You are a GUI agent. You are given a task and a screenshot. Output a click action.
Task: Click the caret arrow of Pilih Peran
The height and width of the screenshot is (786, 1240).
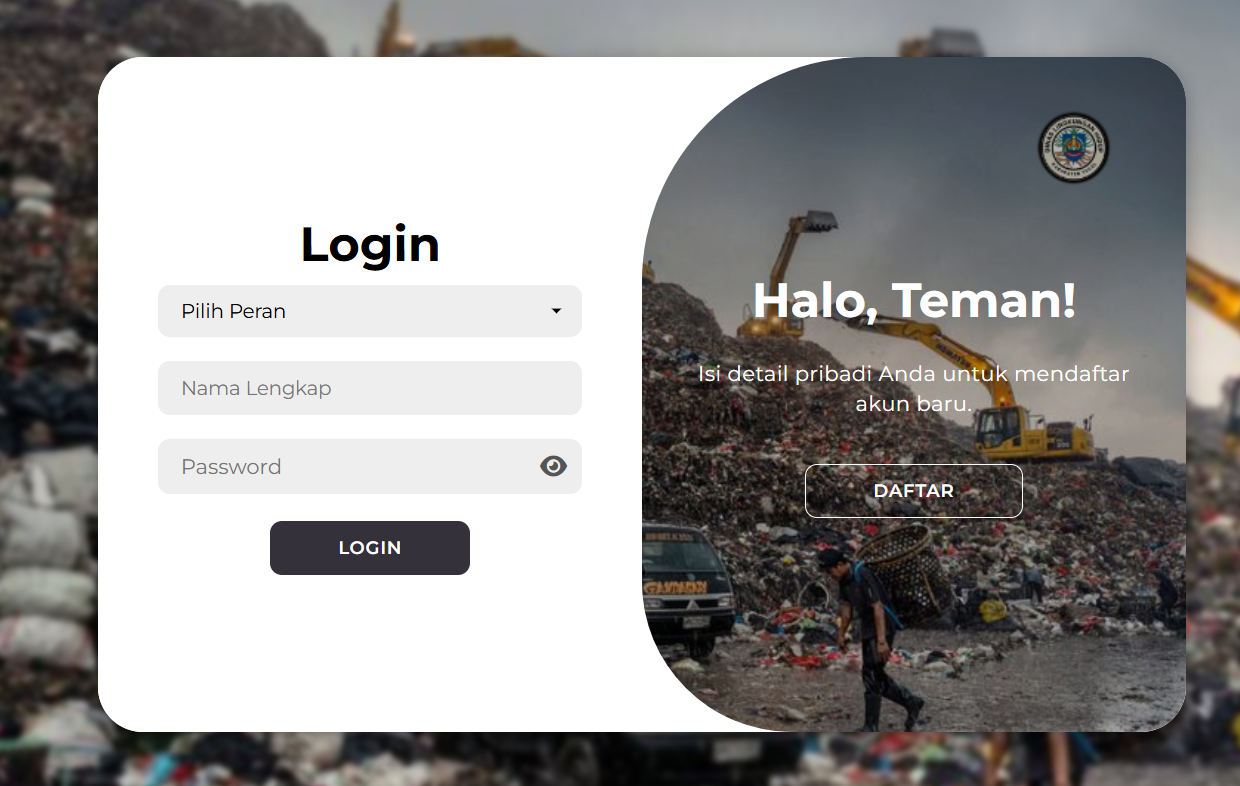coord(556,311)
